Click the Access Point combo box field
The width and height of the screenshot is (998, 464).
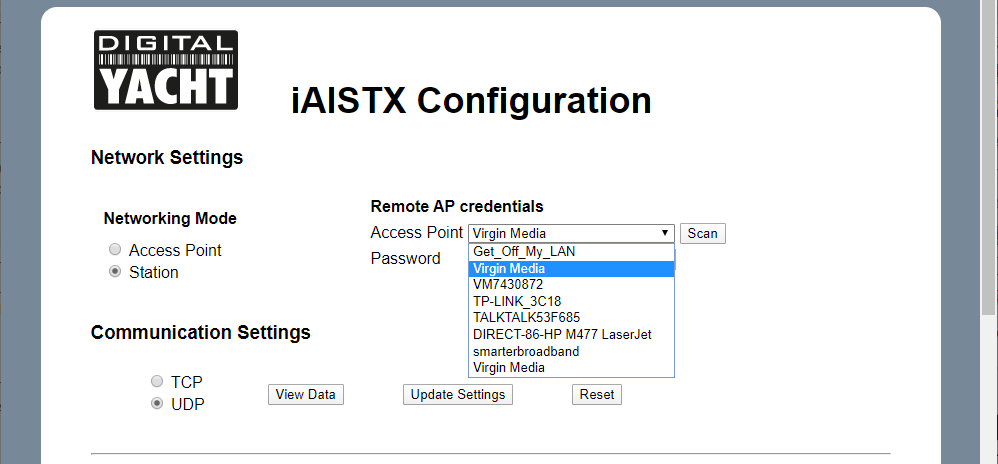pos(560,233)
